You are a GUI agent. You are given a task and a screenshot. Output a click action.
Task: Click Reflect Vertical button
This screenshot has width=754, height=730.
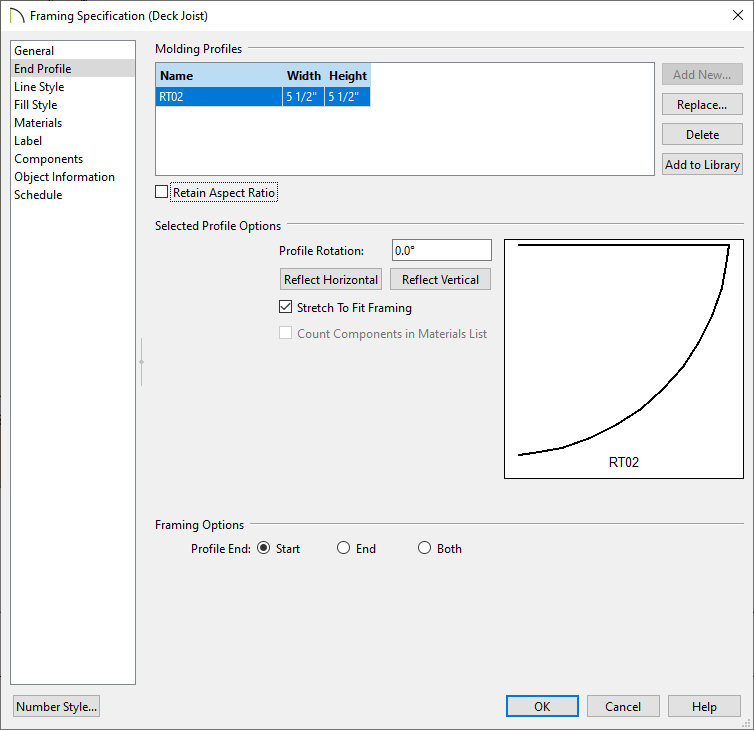click(440, 279)
